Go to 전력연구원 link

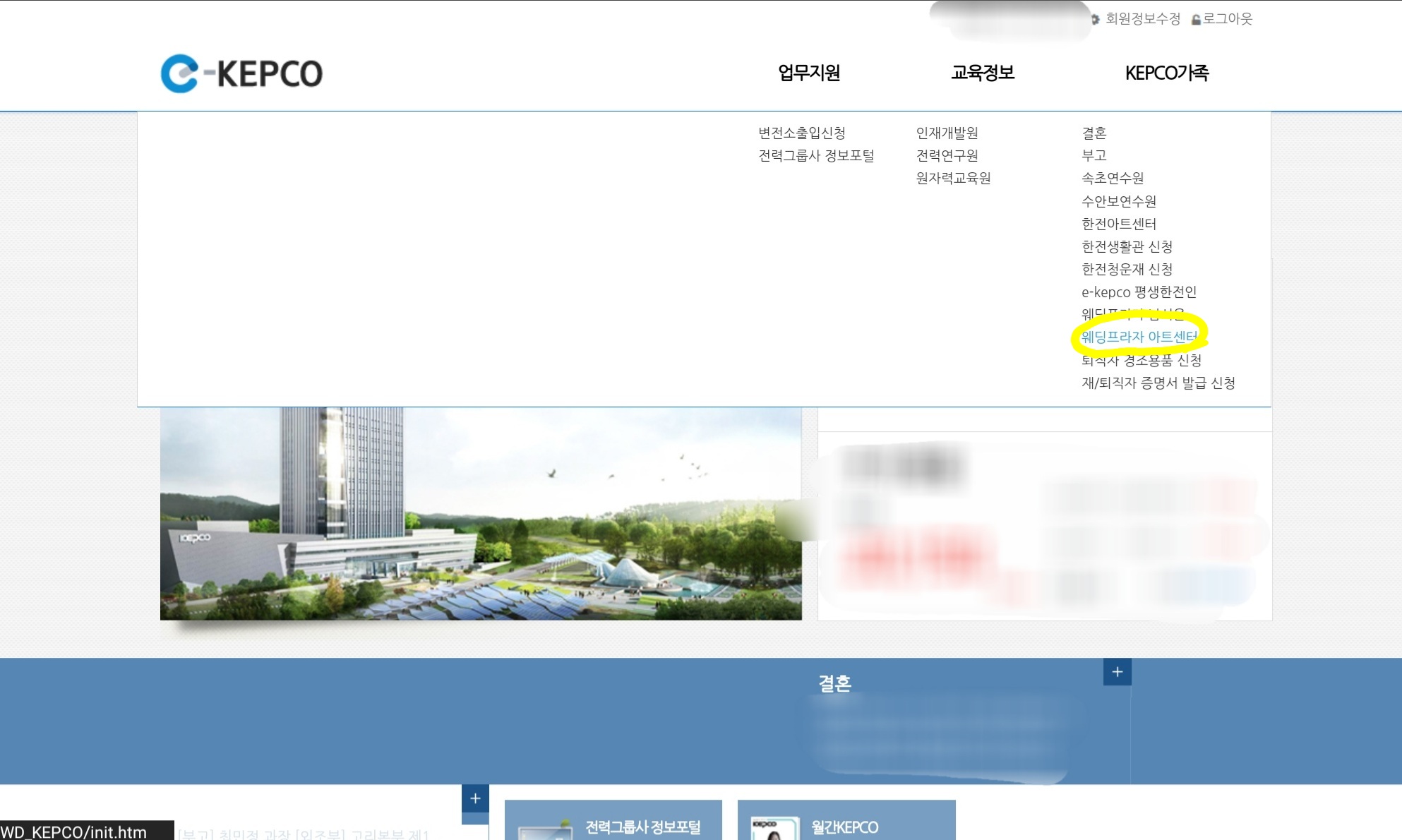[947, 155]
